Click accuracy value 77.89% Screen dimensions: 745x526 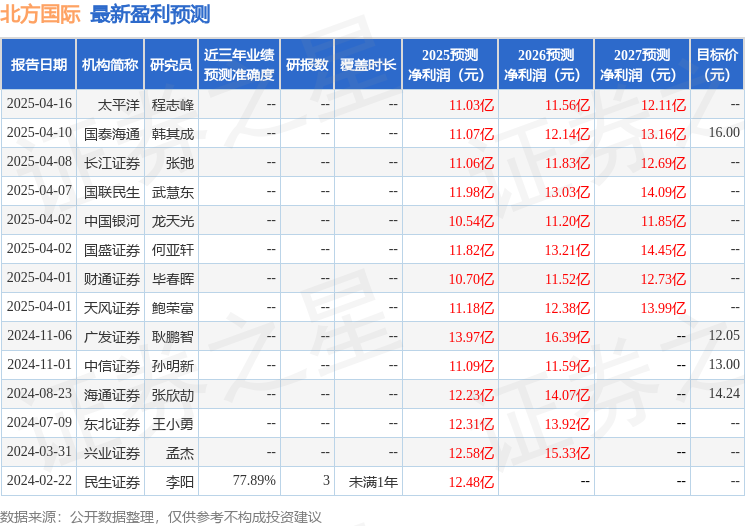click(254, 480)
